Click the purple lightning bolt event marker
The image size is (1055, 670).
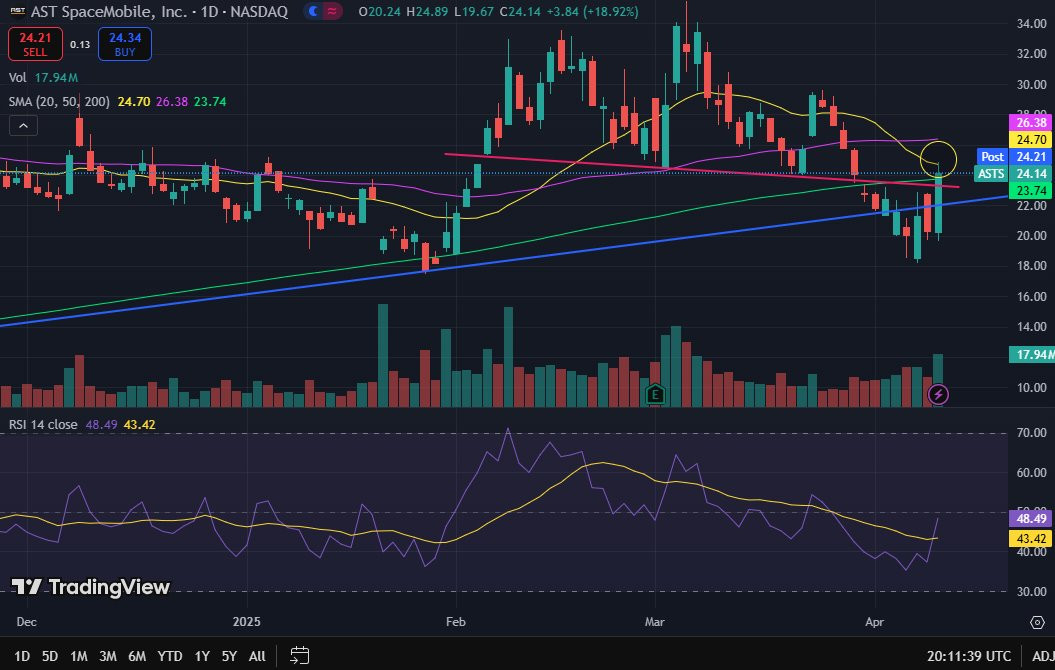point(938,394)
